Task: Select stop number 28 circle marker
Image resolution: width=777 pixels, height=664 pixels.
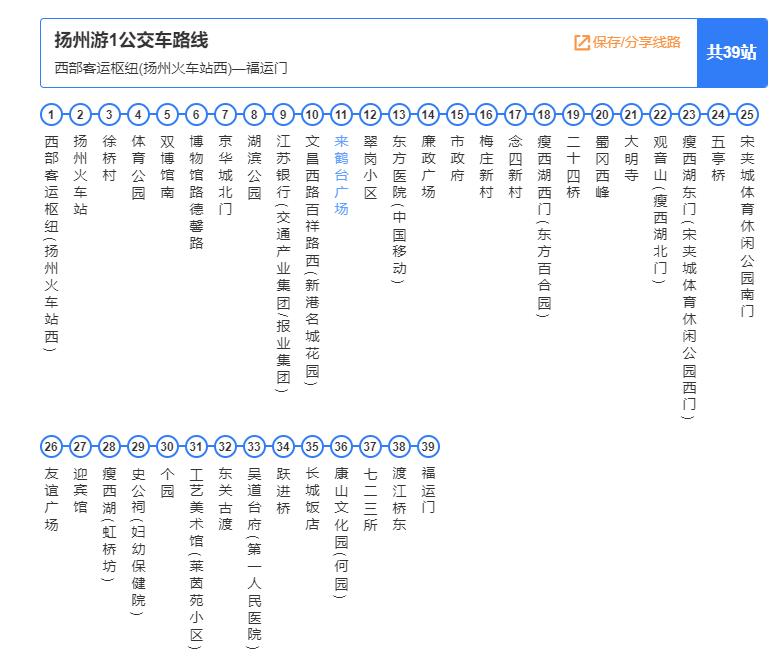Action: (109, 446)
